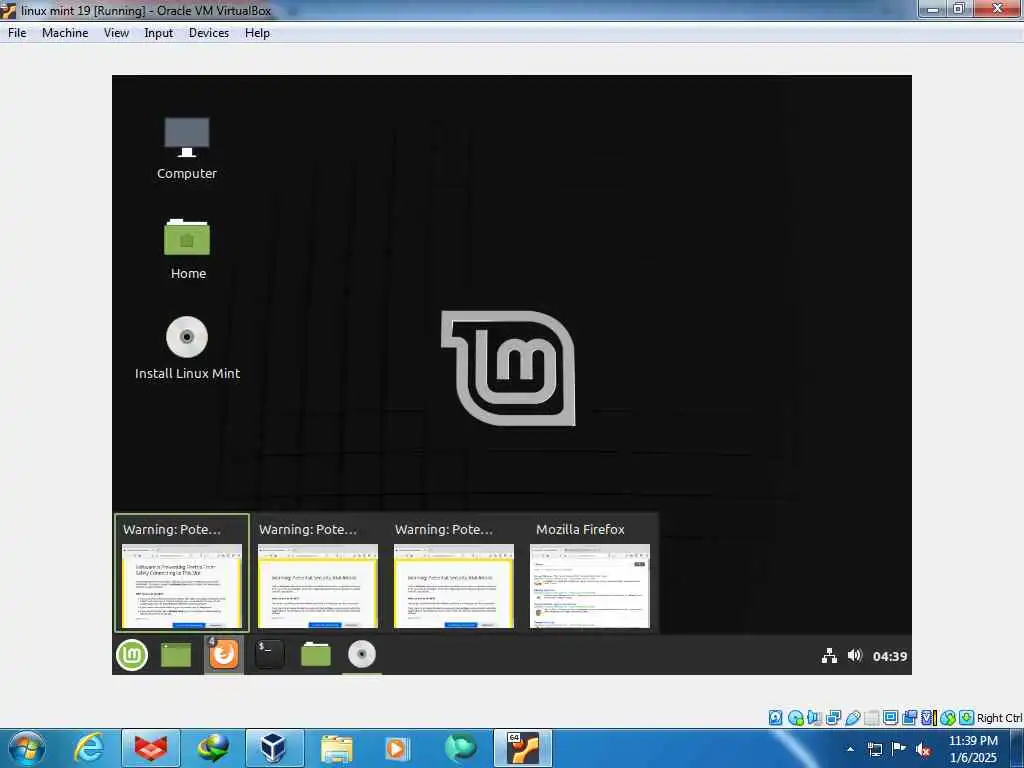
Task: Open Windows Explorer from the taskbar
Action: (336, 748)
